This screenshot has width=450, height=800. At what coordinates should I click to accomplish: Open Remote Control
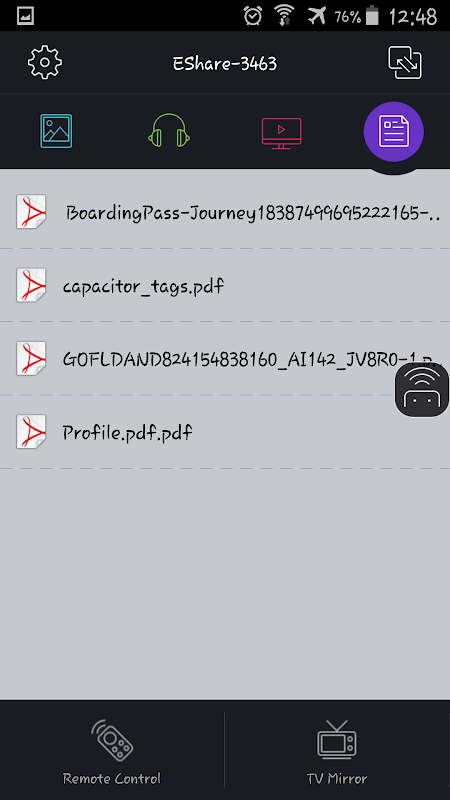point(112,751)
